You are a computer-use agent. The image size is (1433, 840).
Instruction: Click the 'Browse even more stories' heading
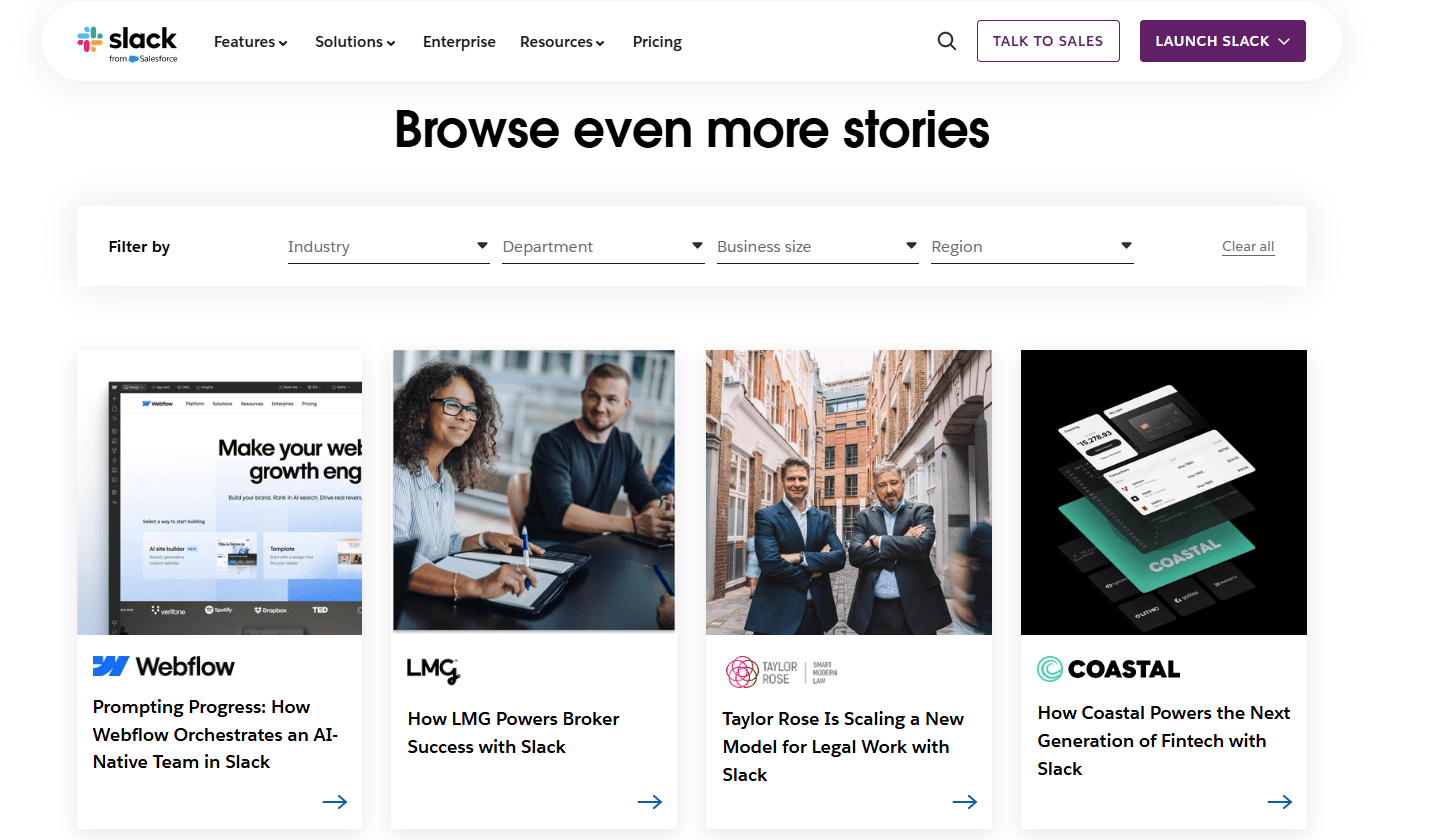pyautogui.click(x=692, y=130)
